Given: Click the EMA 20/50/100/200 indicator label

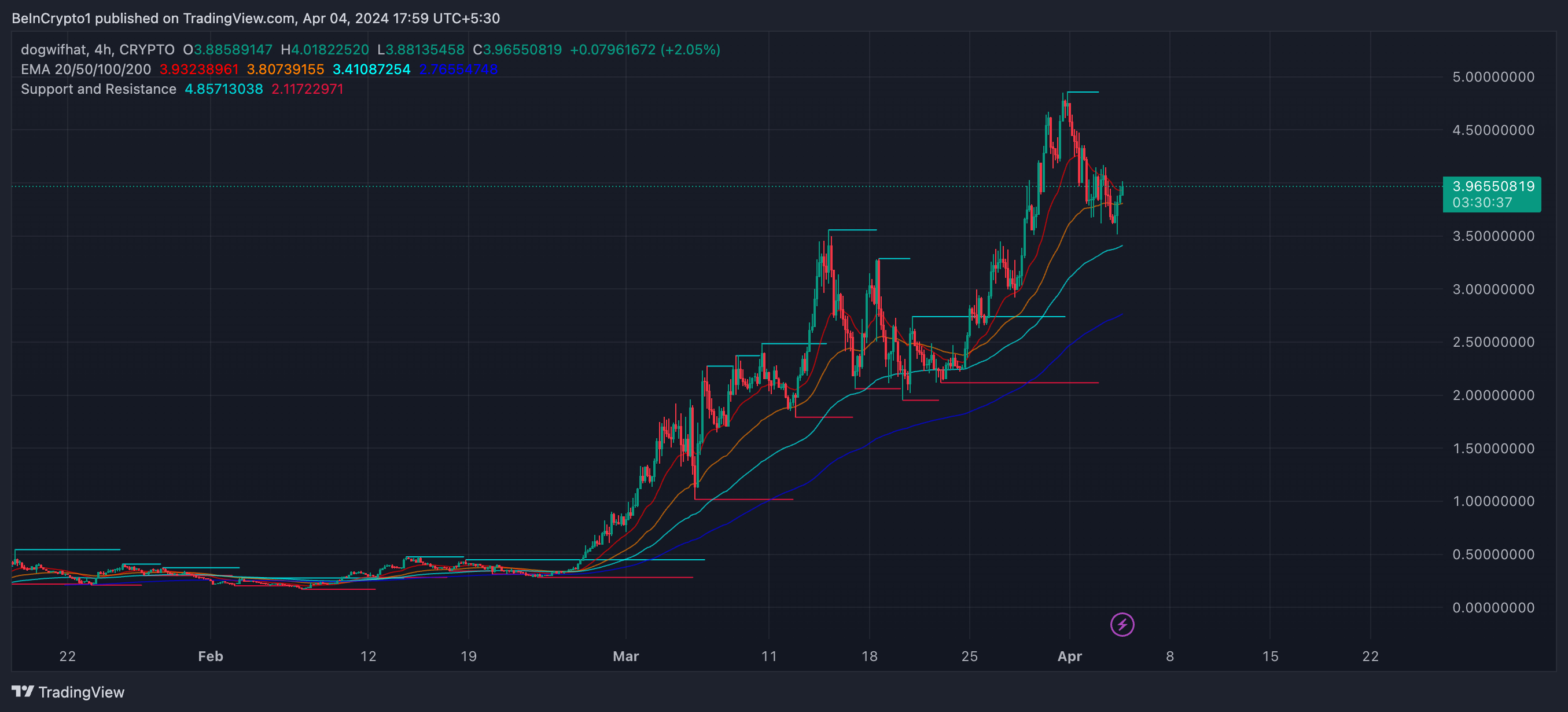Looking at the screenshot, I should click(86, 69).
